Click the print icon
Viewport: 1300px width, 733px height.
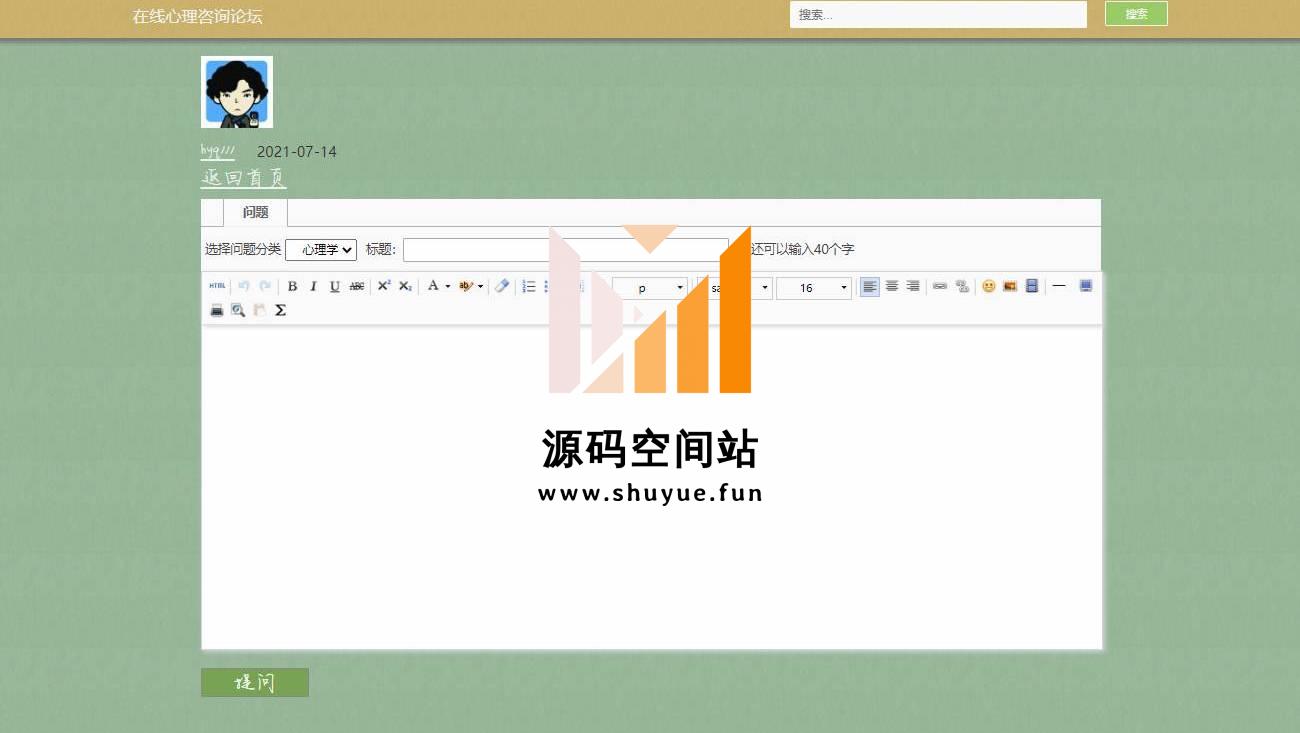click(217, 310)
